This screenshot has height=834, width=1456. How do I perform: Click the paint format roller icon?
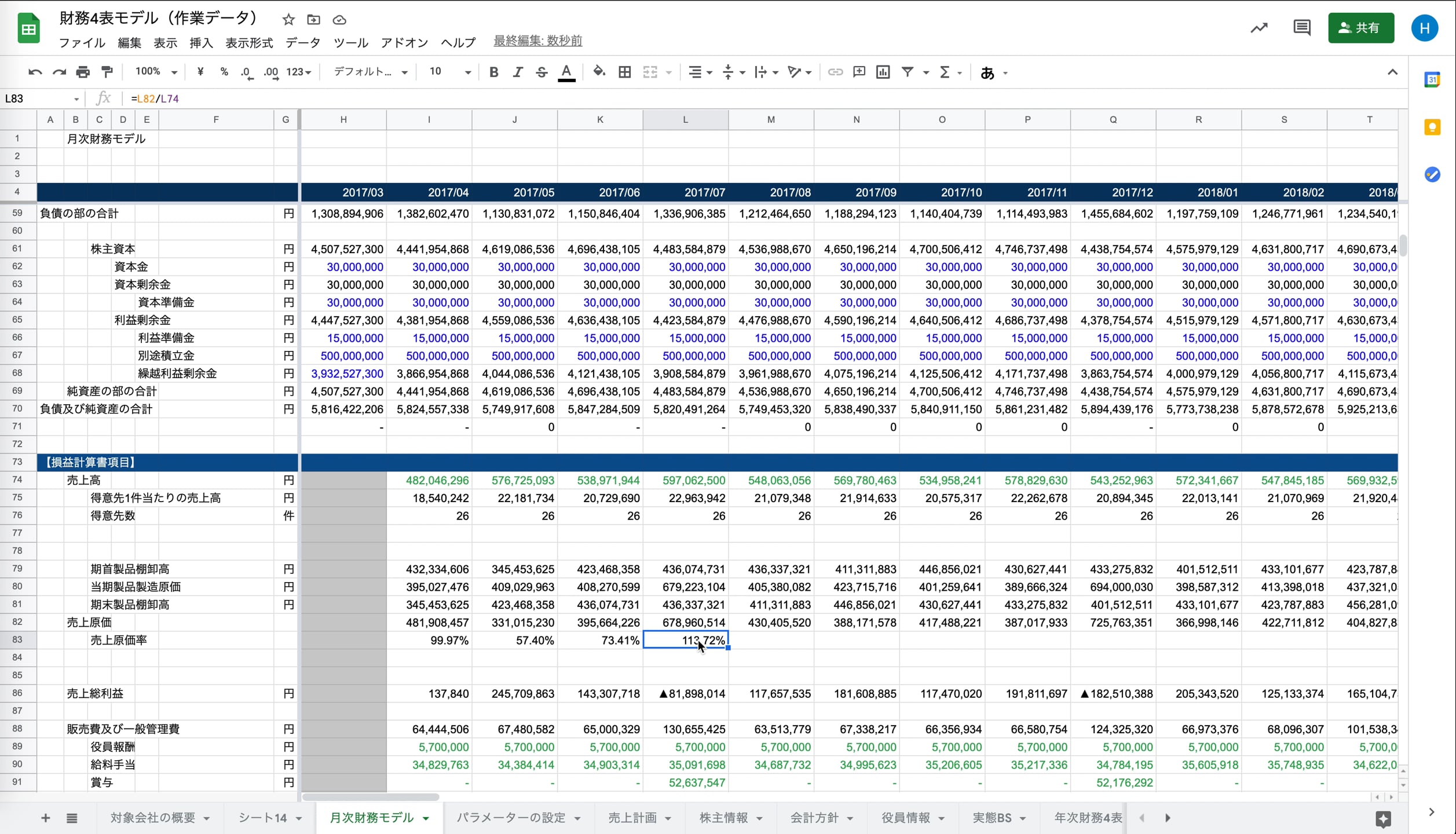pos(107,72)
